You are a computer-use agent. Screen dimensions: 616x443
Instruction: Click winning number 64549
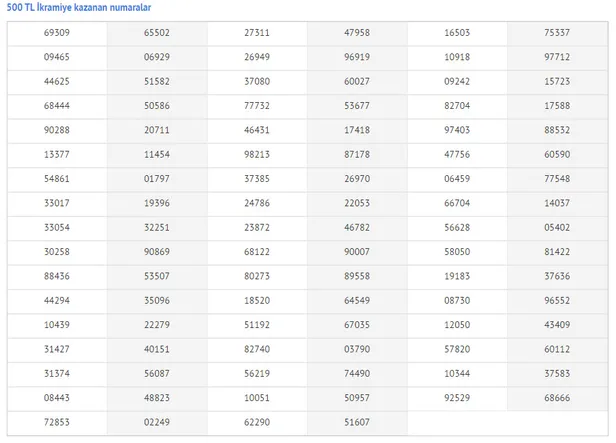pos(357,301)
